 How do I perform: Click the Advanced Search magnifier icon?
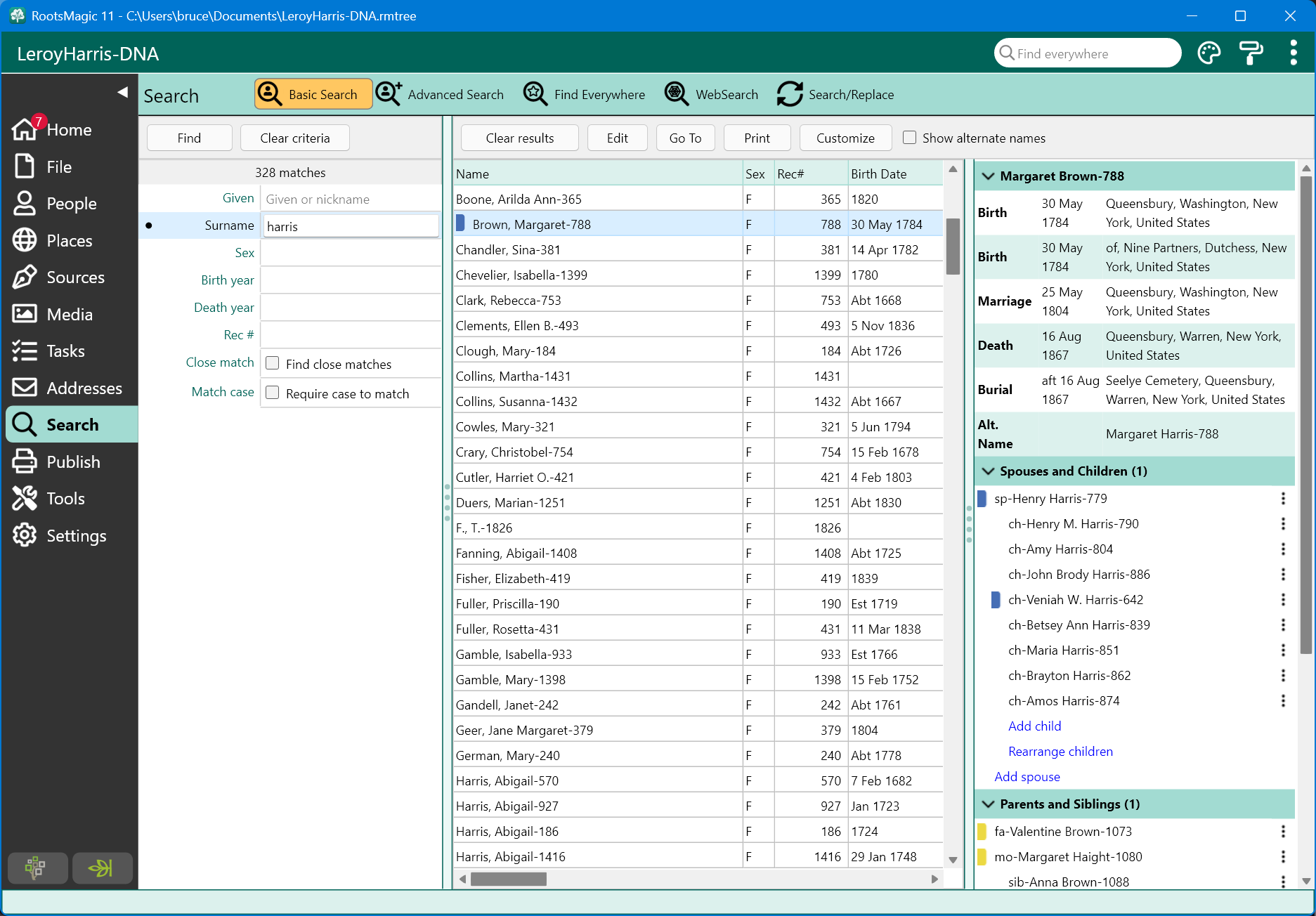[x=389, y=94]
